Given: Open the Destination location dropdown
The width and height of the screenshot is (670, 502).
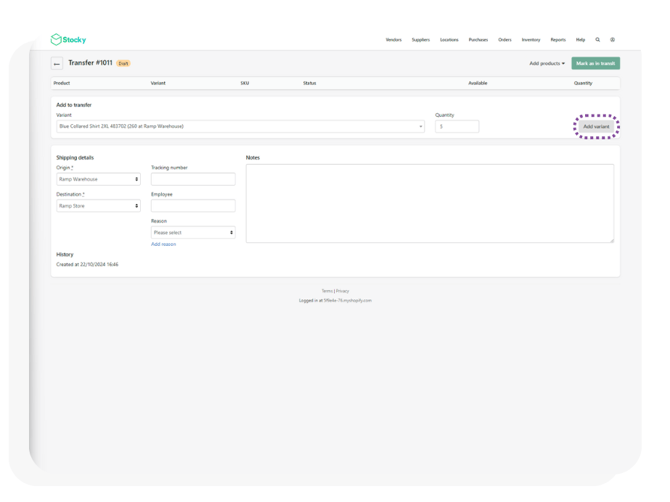Looking at the screenshot, I should click(98, 206).
